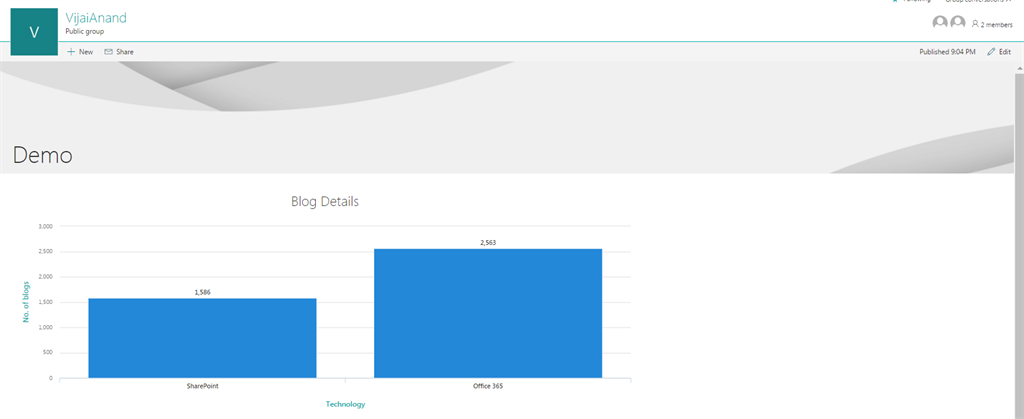Click the Public group subtitle text
The image size is (1024, 419).
coord(85,31)
